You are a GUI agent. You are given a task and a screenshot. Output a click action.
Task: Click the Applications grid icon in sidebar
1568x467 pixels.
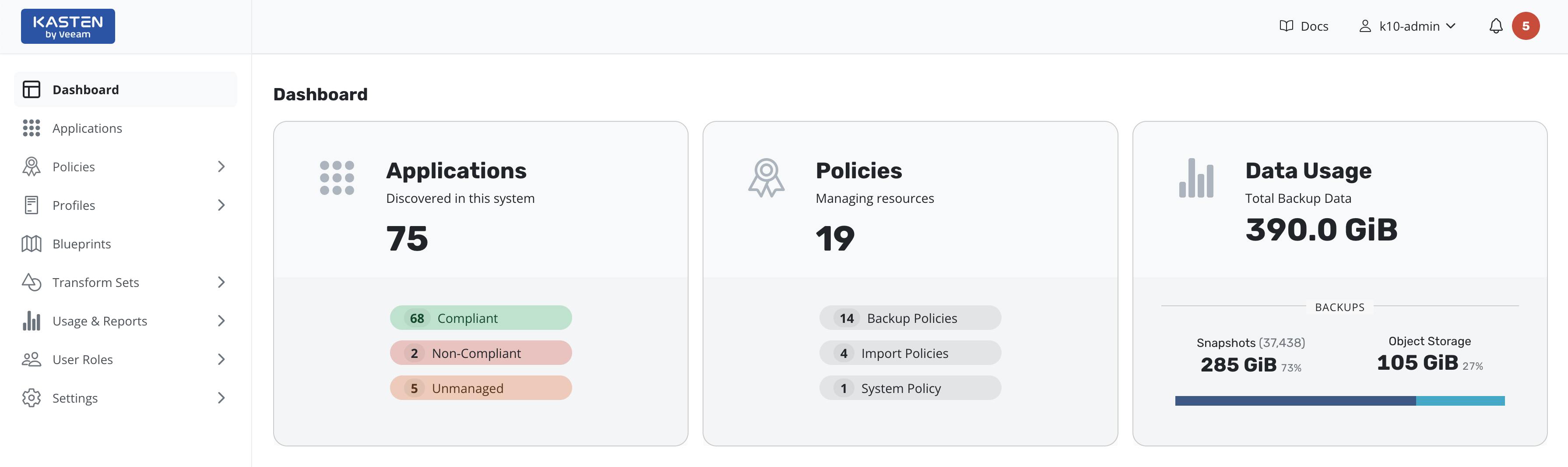coord(32,128)
